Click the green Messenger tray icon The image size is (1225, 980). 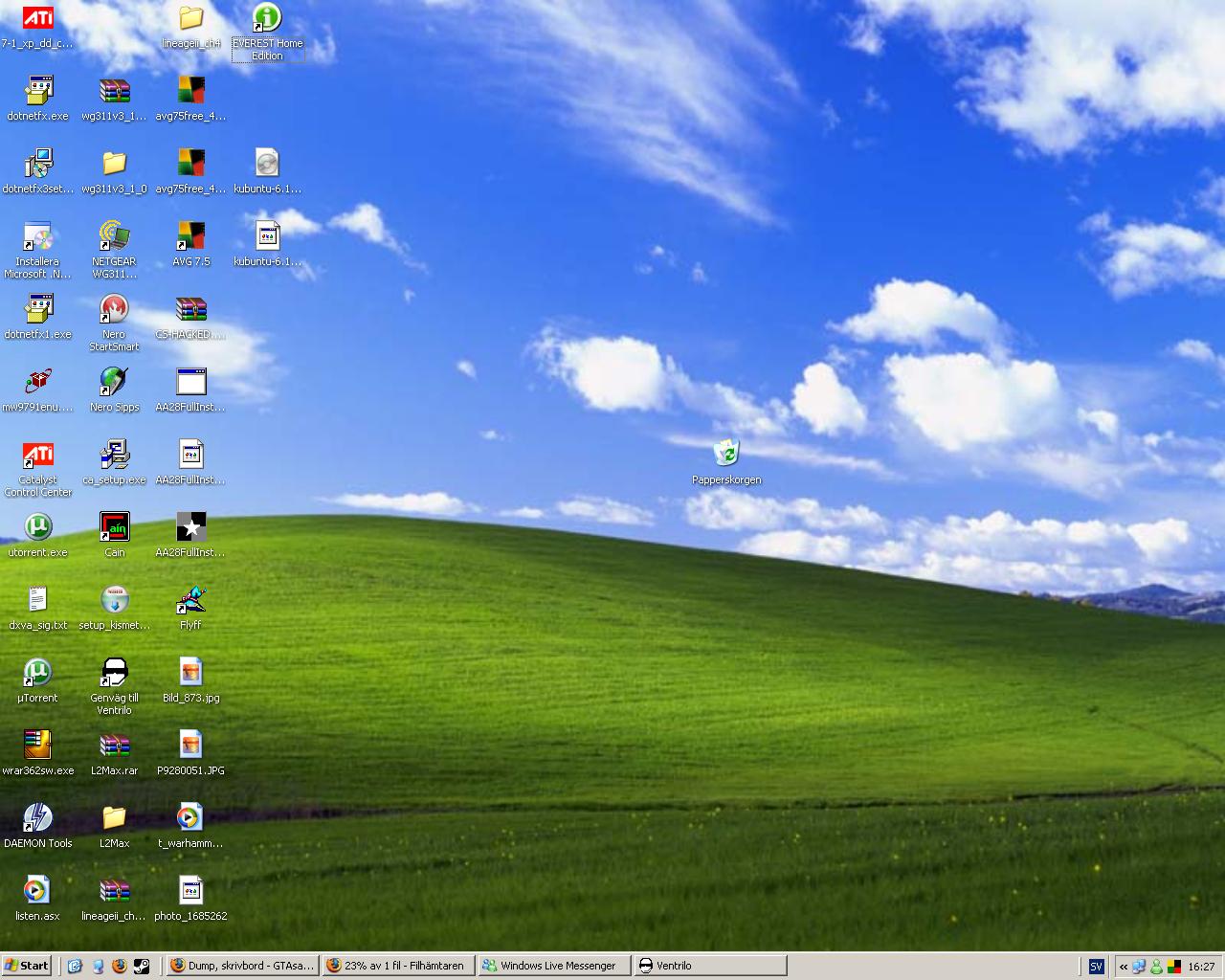1156,967
